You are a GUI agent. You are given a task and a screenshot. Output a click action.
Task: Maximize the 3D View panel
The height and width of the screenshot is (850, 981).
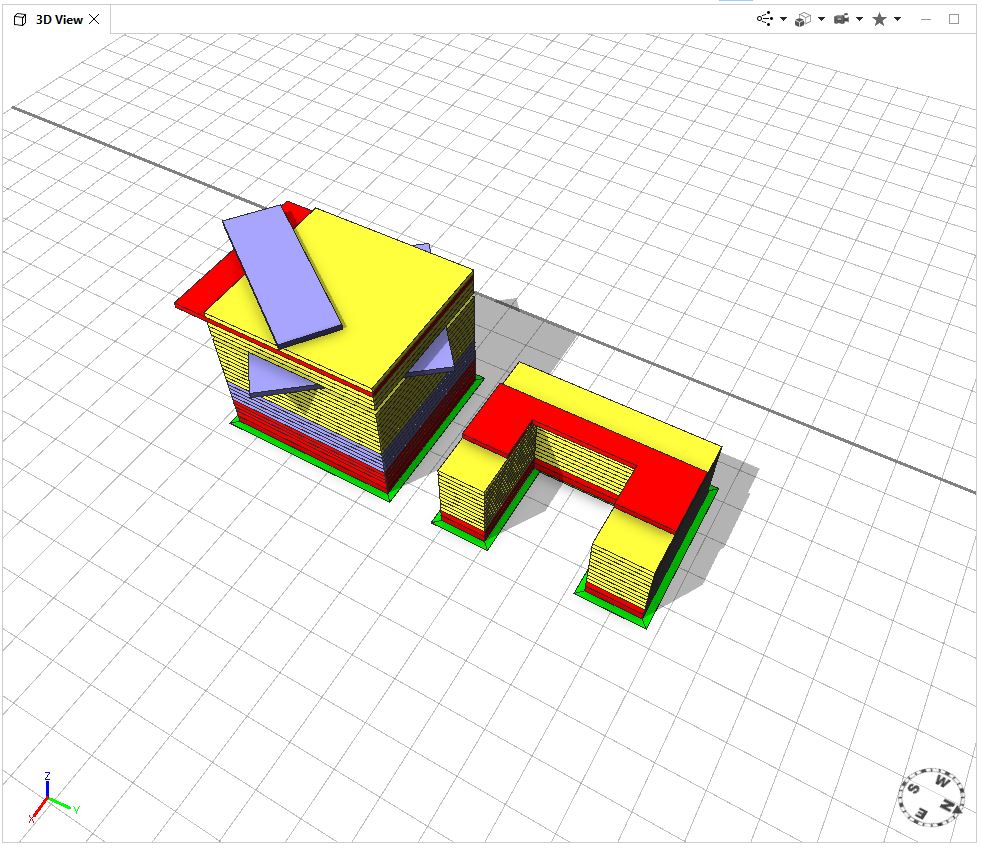[954, 19]
